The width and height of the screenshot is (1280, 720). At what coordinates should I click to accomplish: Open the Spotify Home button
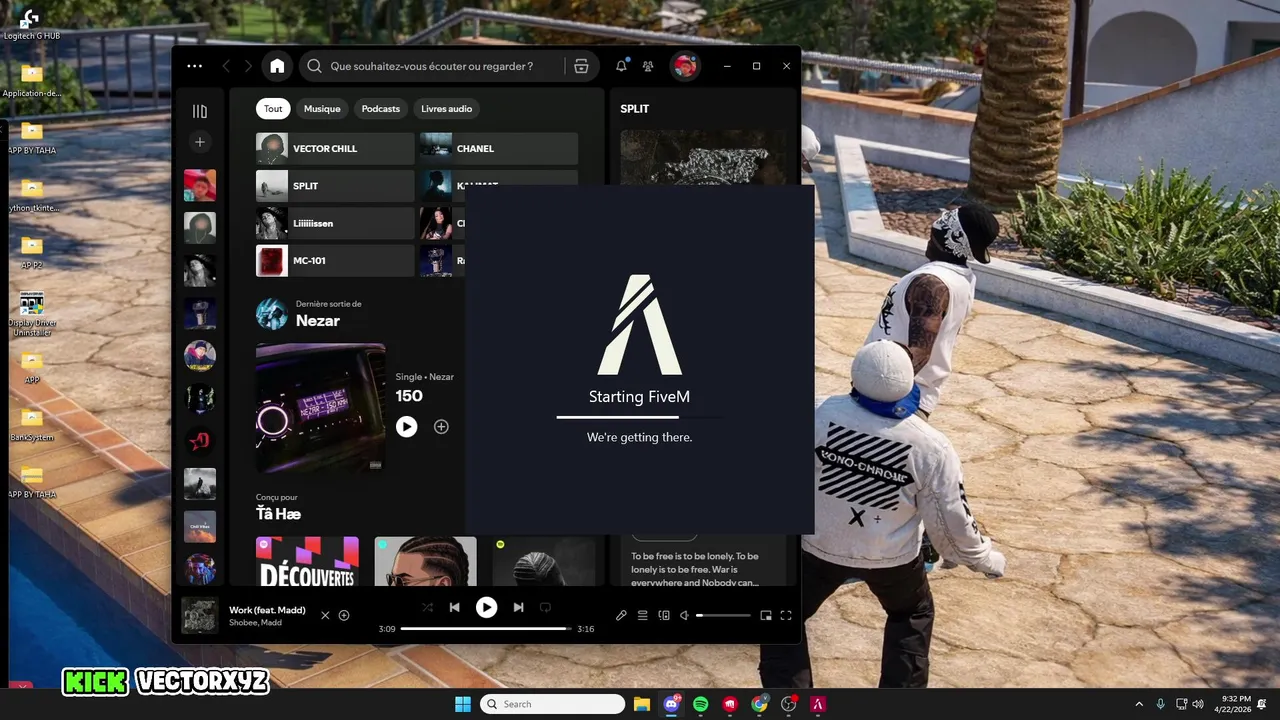click(x=277, y=66)
